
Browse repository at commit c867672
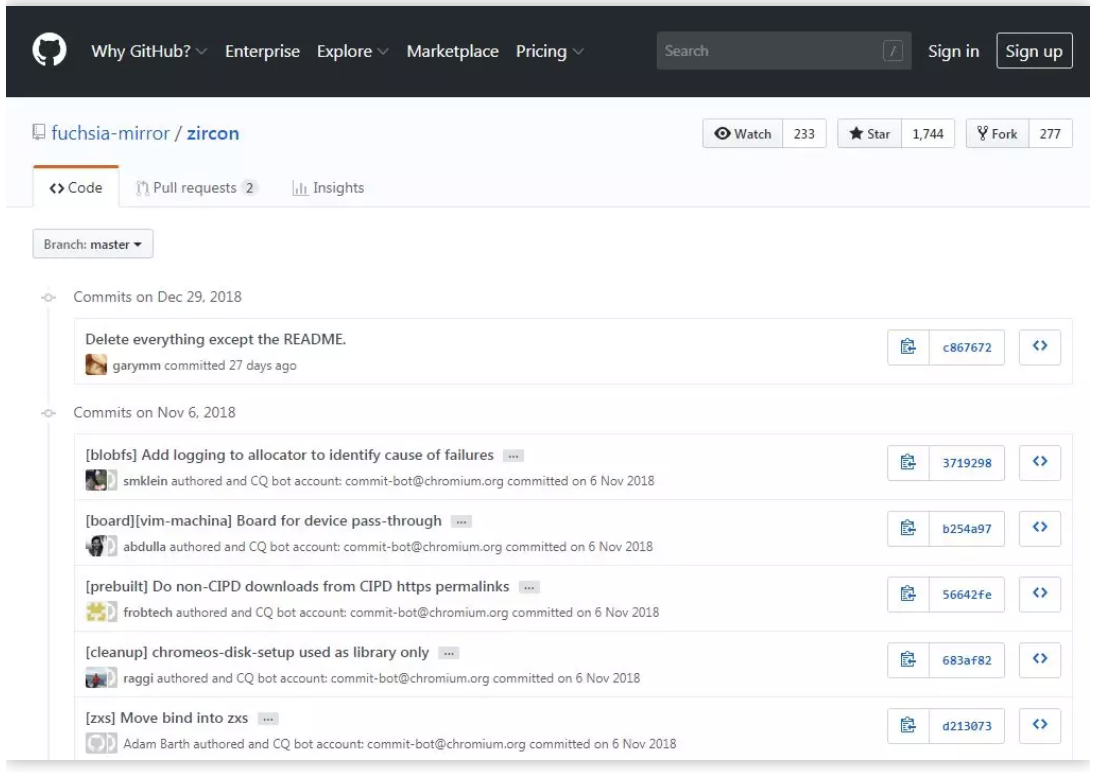1040,347
